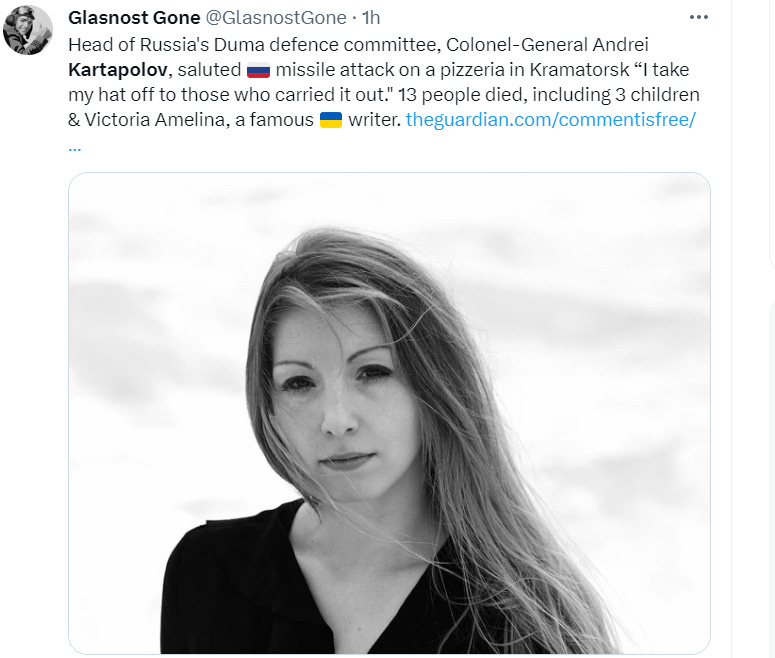Open the tweet's three-dot more options menu

698,17
